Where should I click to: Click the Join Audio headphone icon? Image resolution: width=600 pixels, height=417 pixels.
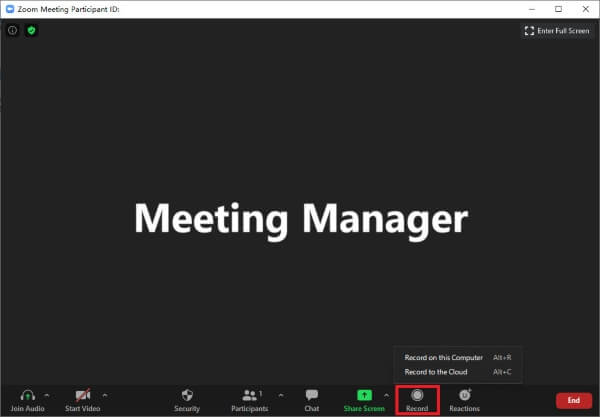29,395
